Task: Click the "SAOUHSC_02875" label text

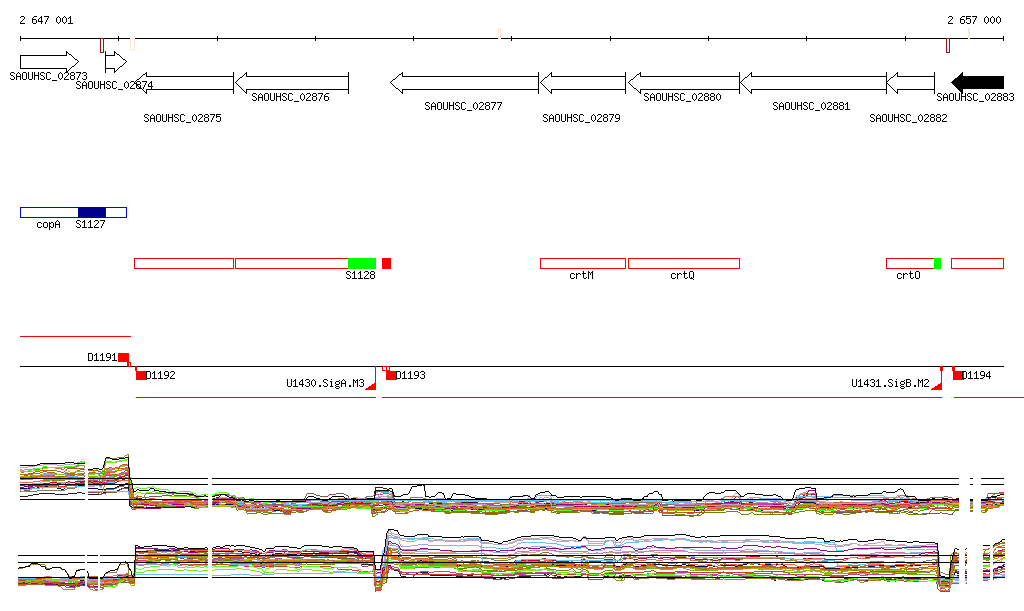Action: 182,118
